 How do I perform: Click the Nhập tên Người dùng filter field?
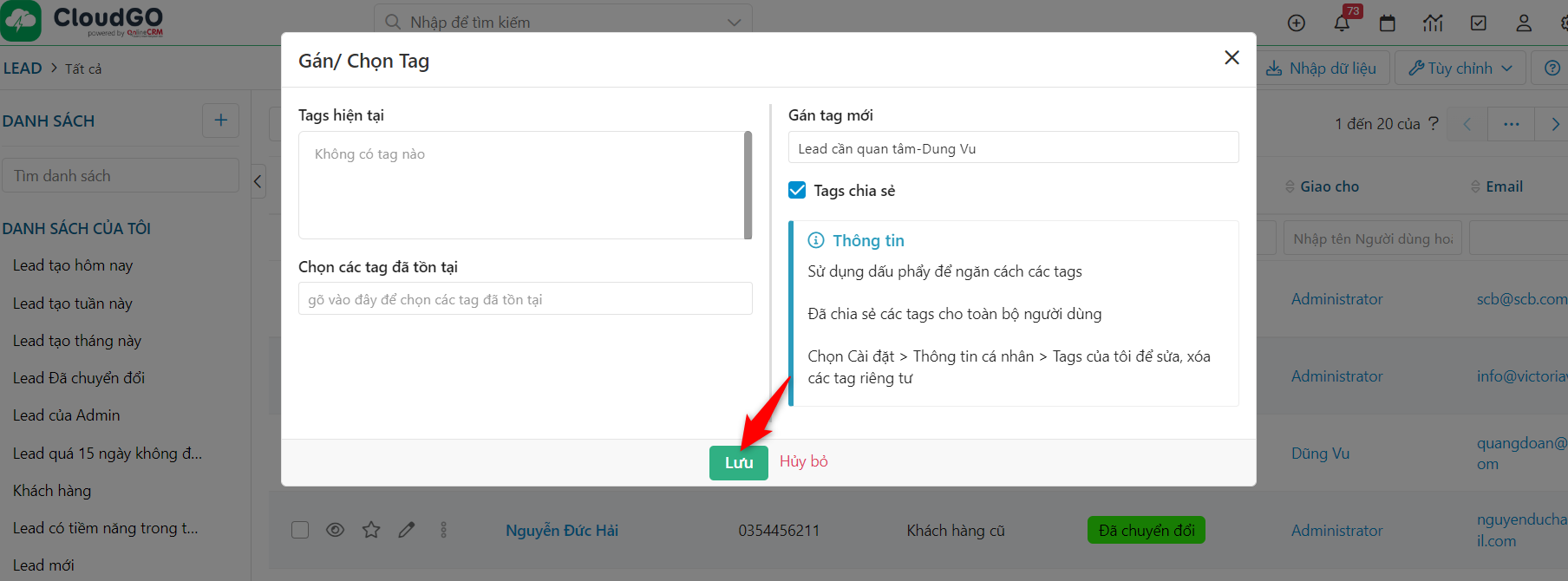point(1372,238)
